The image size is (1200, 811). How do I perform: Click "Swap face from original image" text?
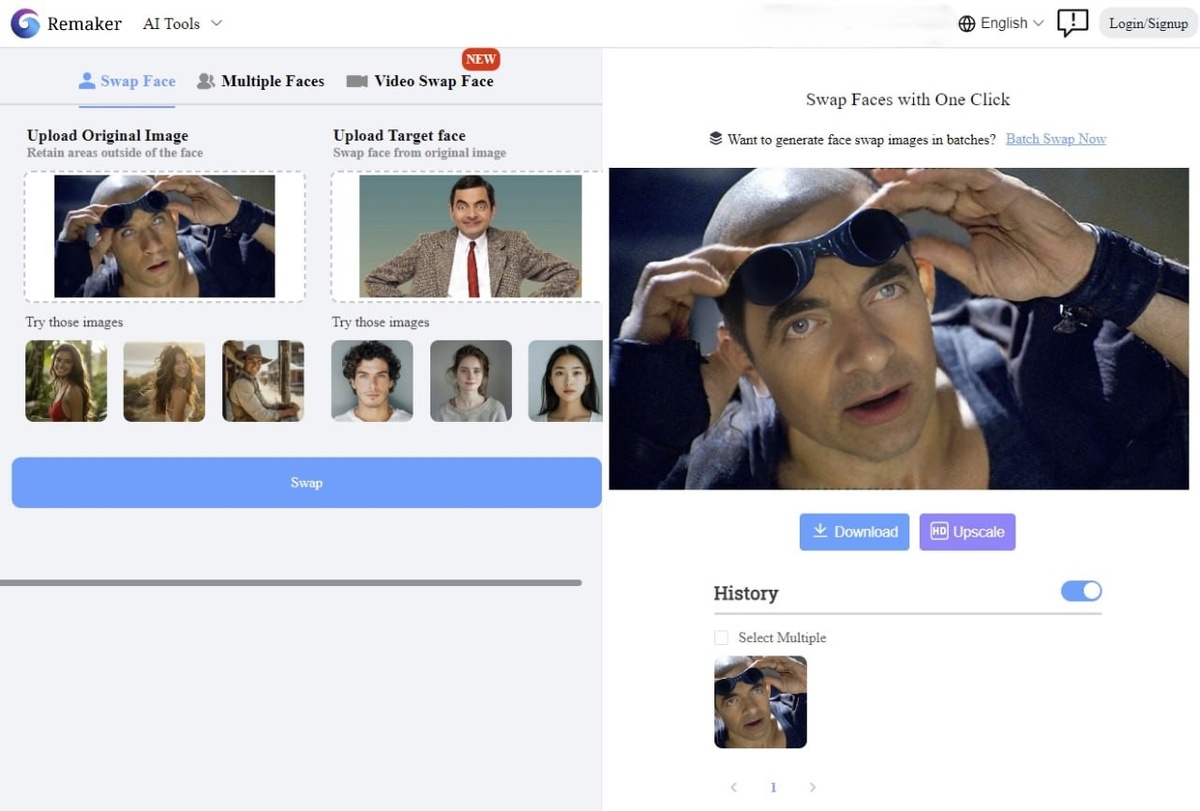(420, 153)
